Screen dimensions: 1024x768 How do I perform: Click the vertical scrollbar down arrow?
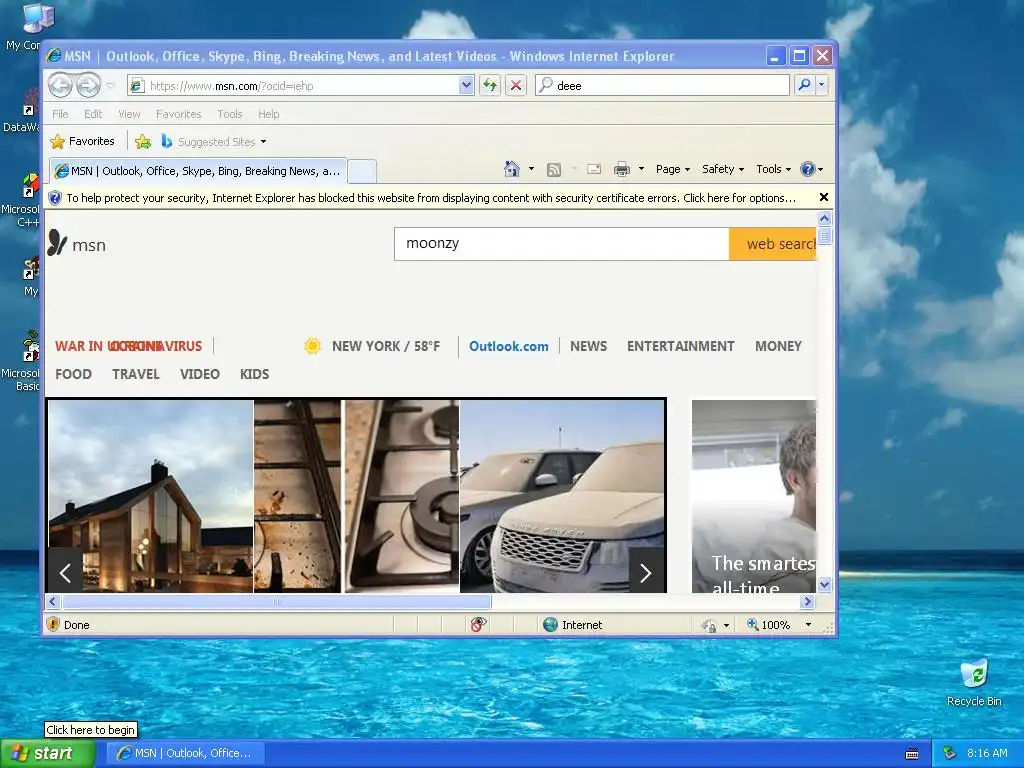coord(824,584)
